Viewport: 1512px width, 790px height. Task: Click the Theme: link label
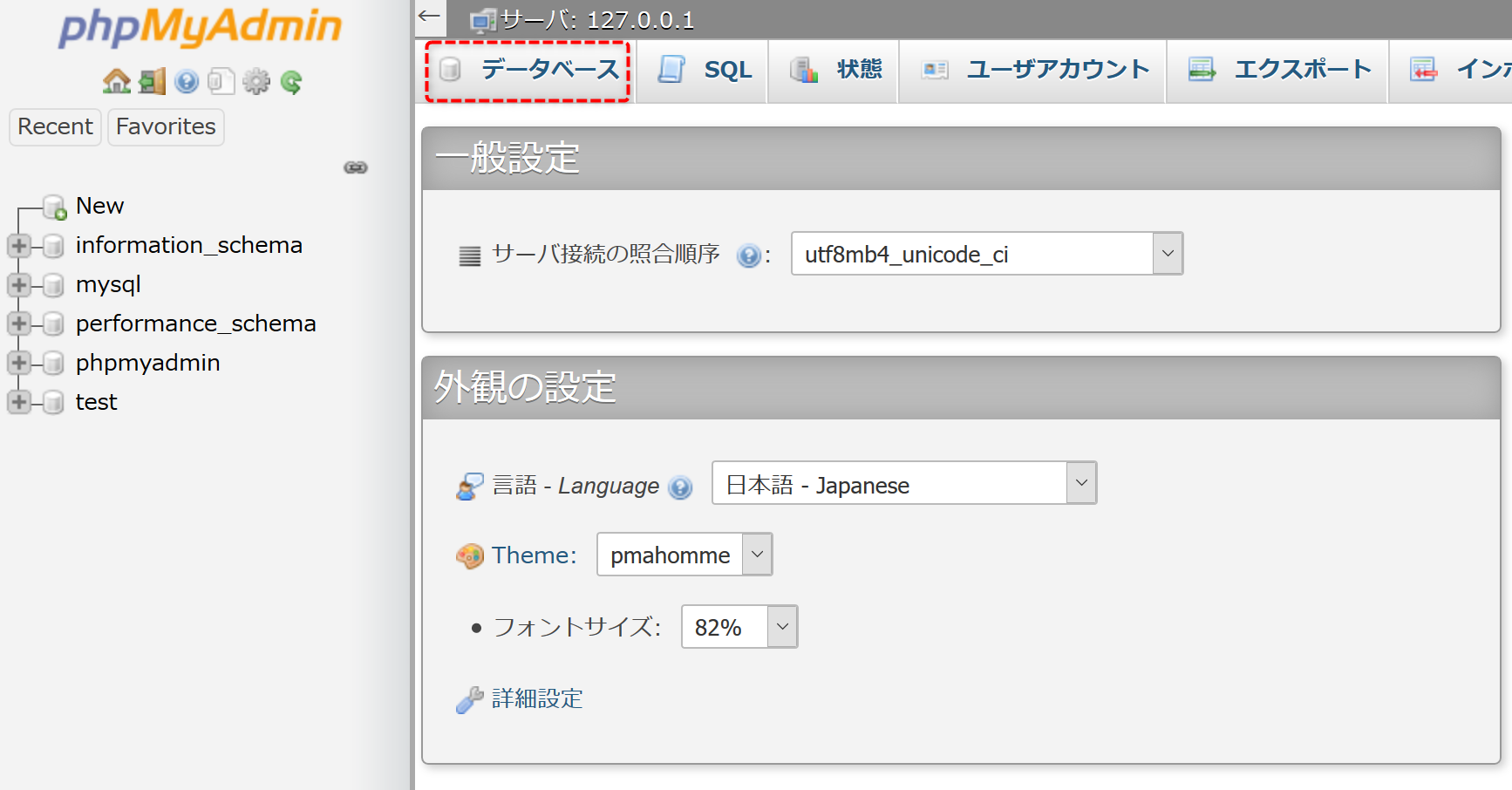[534, 555]
